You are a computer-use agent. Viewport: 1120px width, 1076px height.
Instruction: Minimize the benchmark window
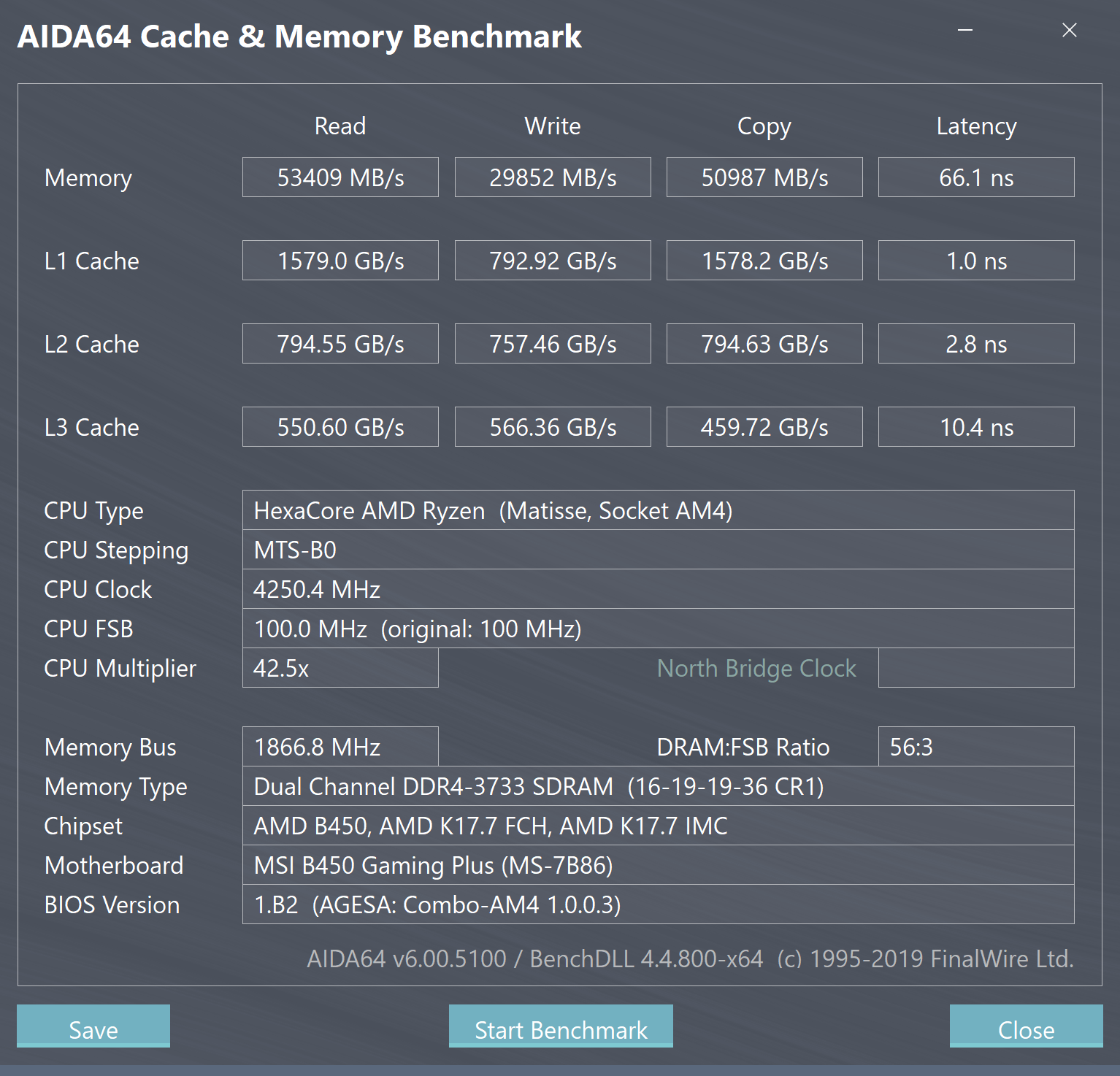click(x=965, y=31)
